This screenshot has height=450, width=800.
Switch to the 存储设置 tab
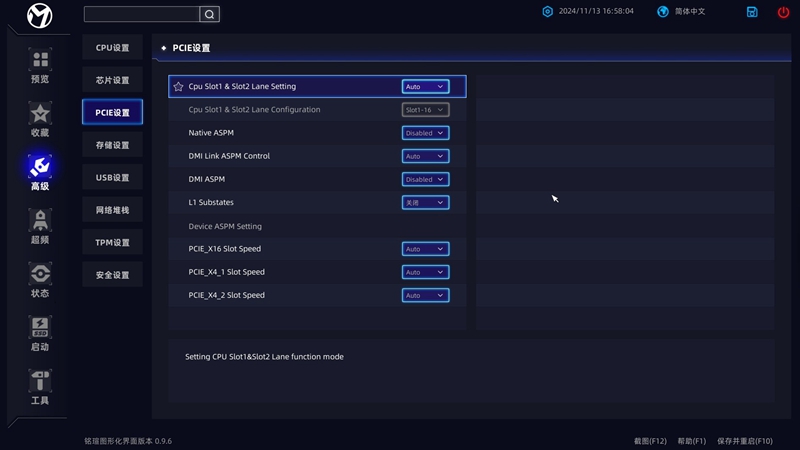112,145
